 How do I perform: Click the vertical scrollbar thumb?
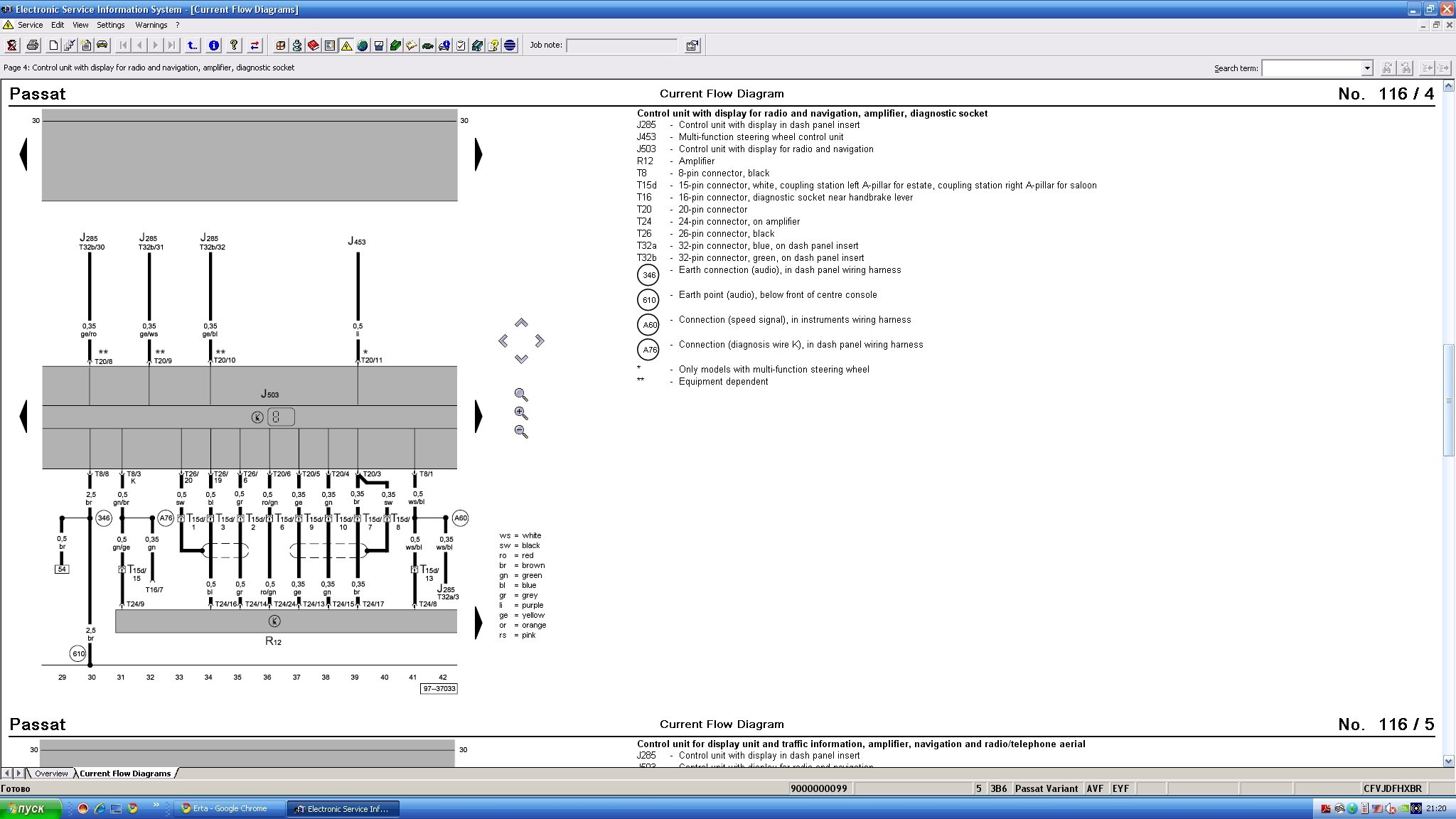[x=1449, y=400]
